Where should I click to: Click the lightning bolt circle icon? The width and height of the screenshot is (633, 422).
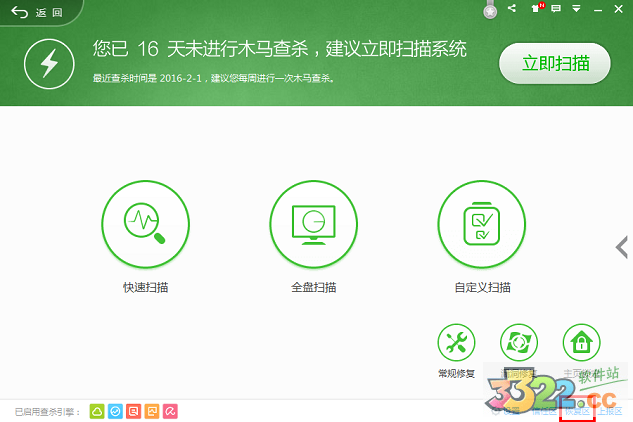pos(49,64)
